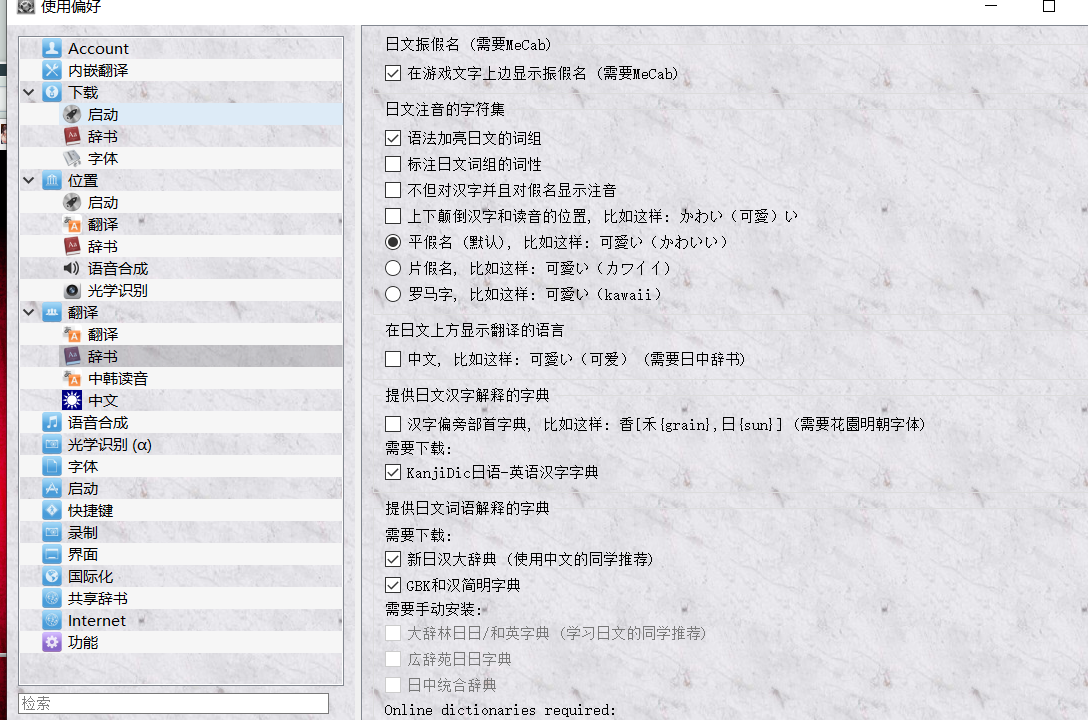
Task: Click the 下载 globe icon
Action: coord(52,92)
